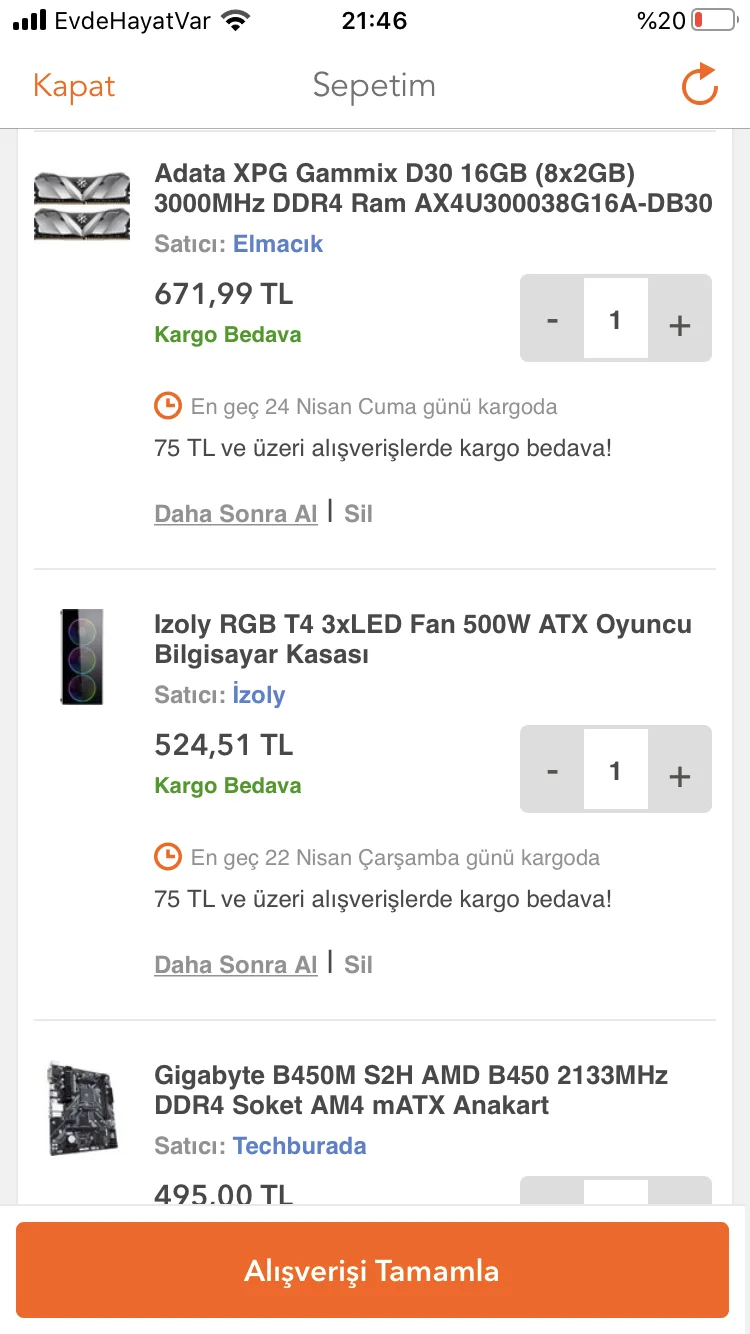This screenshot has height=1334, width=750.
Task: Tap the battery indicator in status bar
Action: pos(712,21)
